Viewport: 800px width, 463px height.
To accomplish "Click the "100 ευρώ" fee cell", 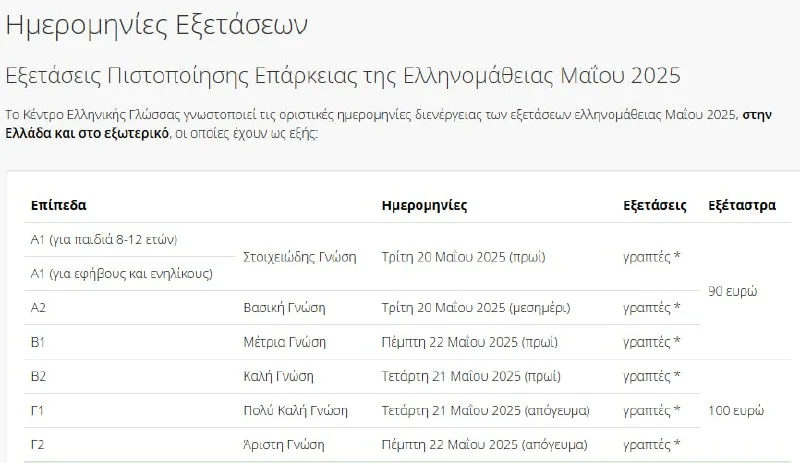I will tap(736, 410).
